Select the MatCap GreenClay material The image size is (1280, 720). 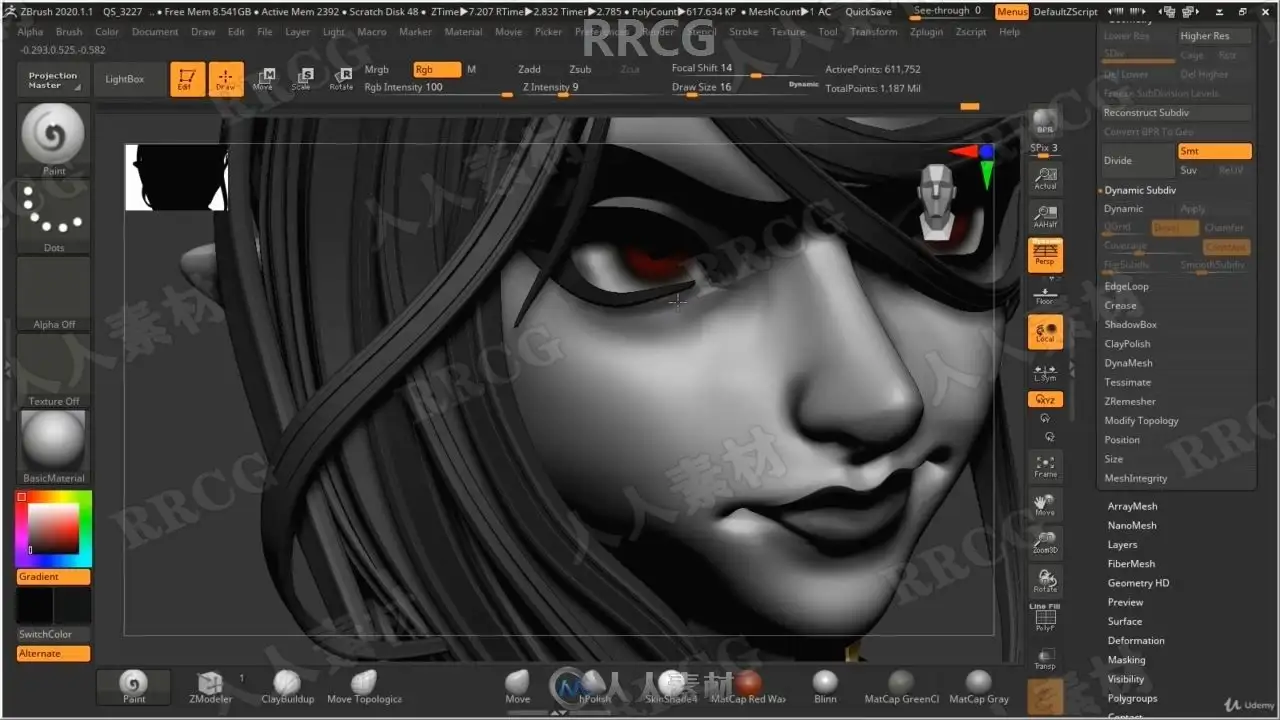(x=902, y=687)
